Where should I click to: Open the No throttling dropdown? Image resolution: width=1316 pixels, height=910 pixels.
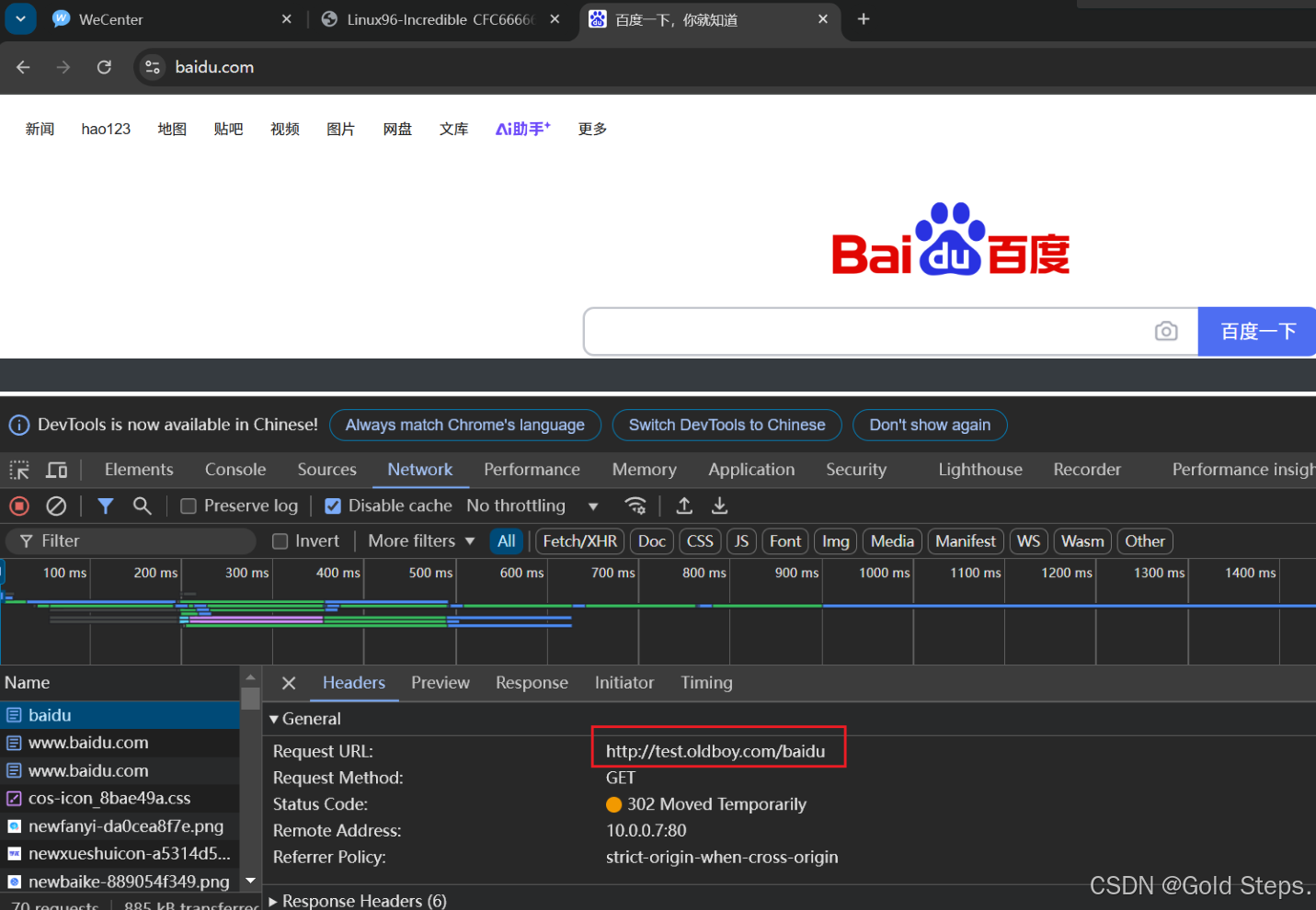click(x=532, y=506)
